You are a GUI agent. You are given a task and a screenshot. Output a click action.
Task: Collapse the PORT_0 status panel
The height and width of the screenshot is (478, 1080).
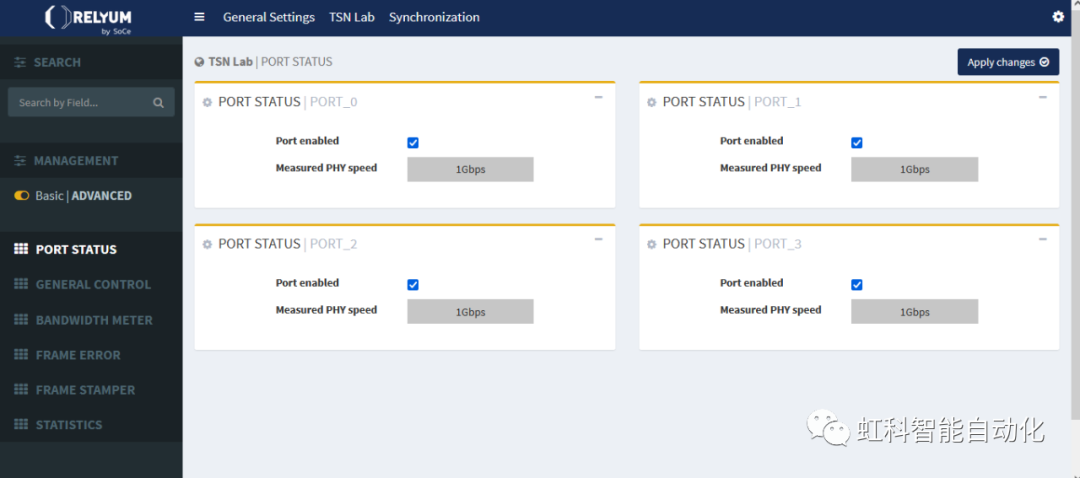[x=598, y=97]
